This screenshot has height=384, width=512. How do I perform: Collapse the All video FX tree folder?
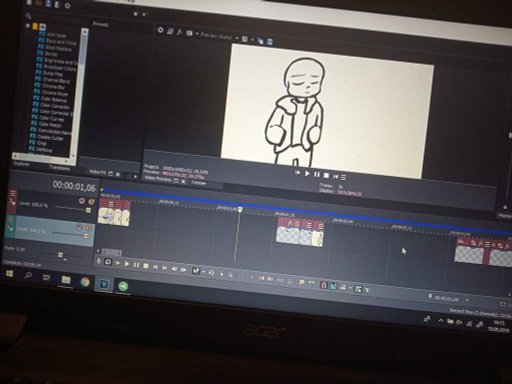coord(28,26)
